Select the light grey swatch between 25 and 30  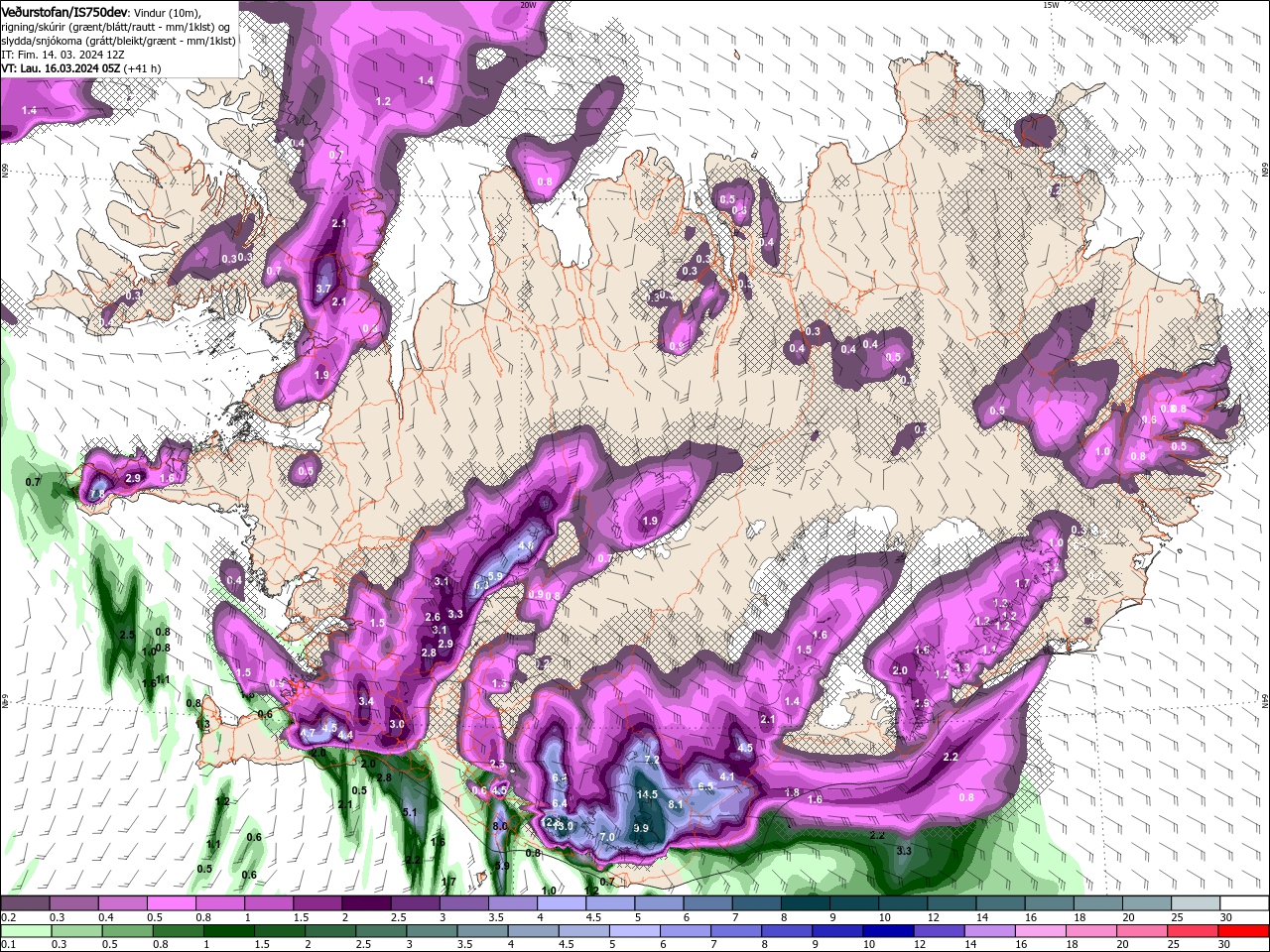(x=1197, y=903)
